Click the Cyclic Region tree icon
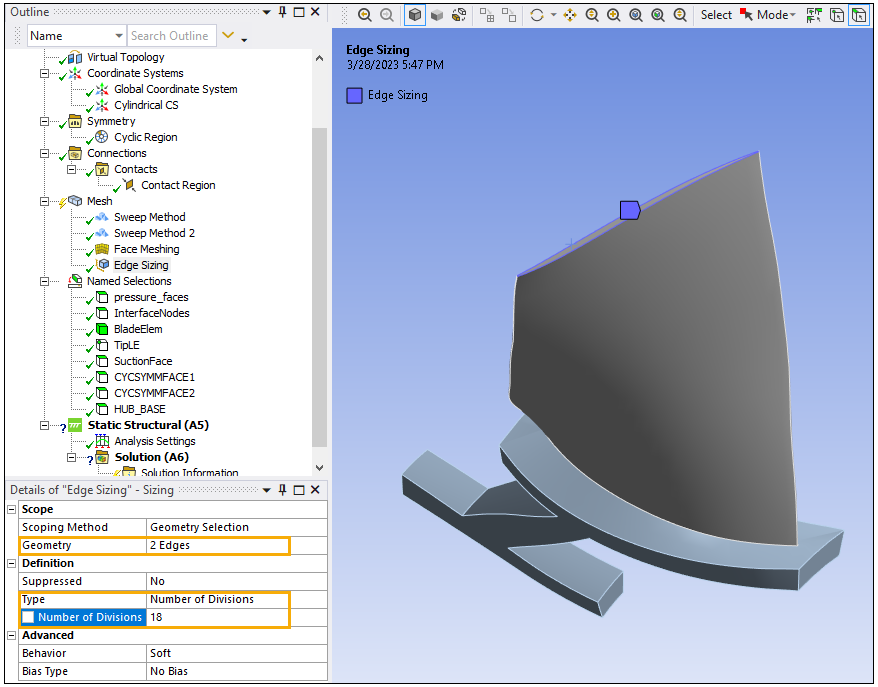The height and width of the screenshot is (687, 878). [x=101, y=137]
